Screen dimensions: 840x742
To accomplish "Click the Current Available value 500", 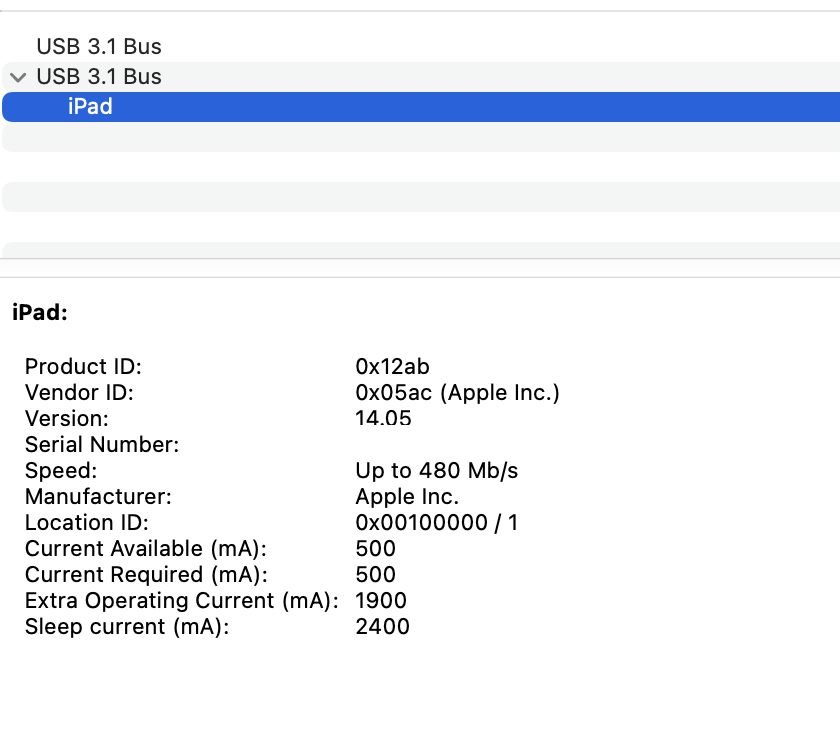I will pyautogui.click(x=375, y=549).
